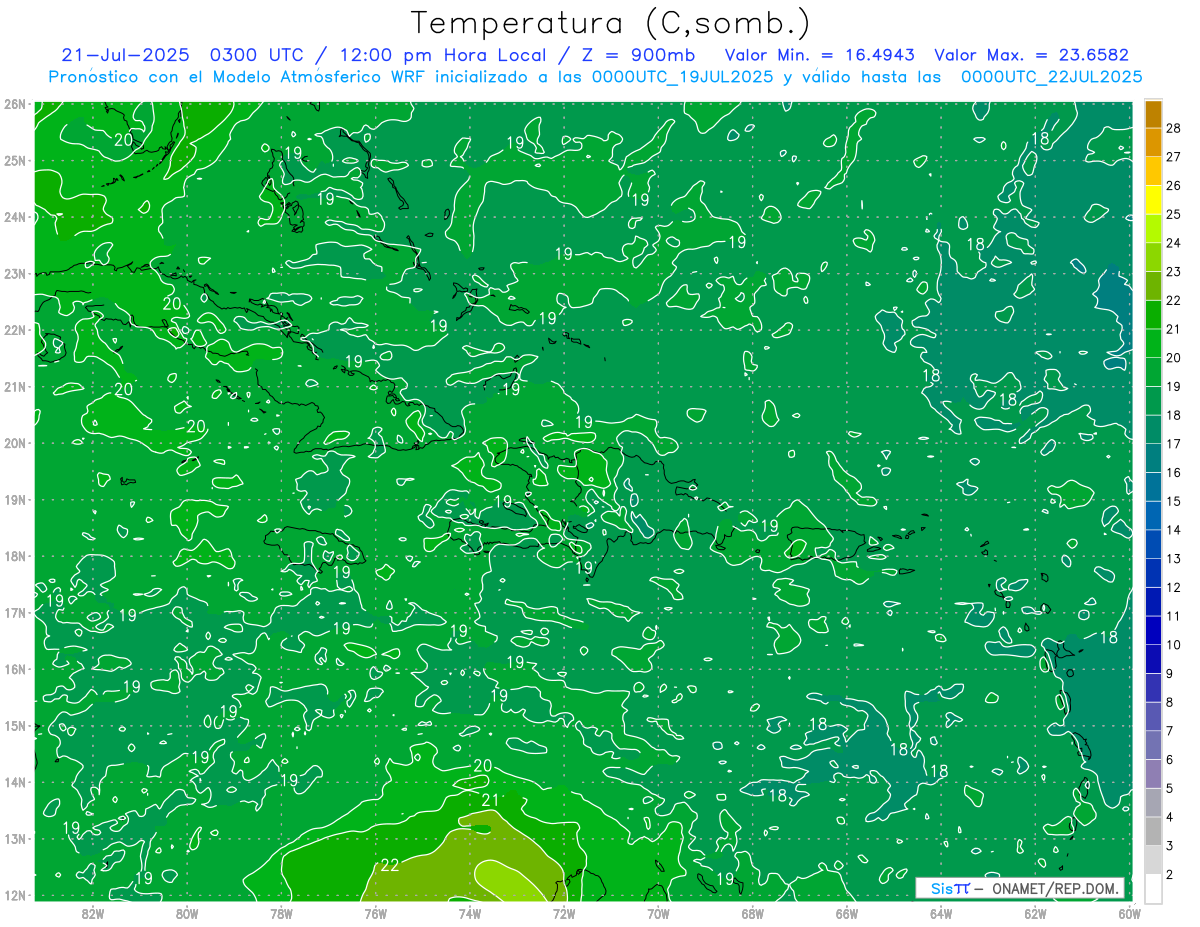
Task: Select the valid-until stamp '0000UTC_22JUL2025'
Action: [x=1051, y=76]
